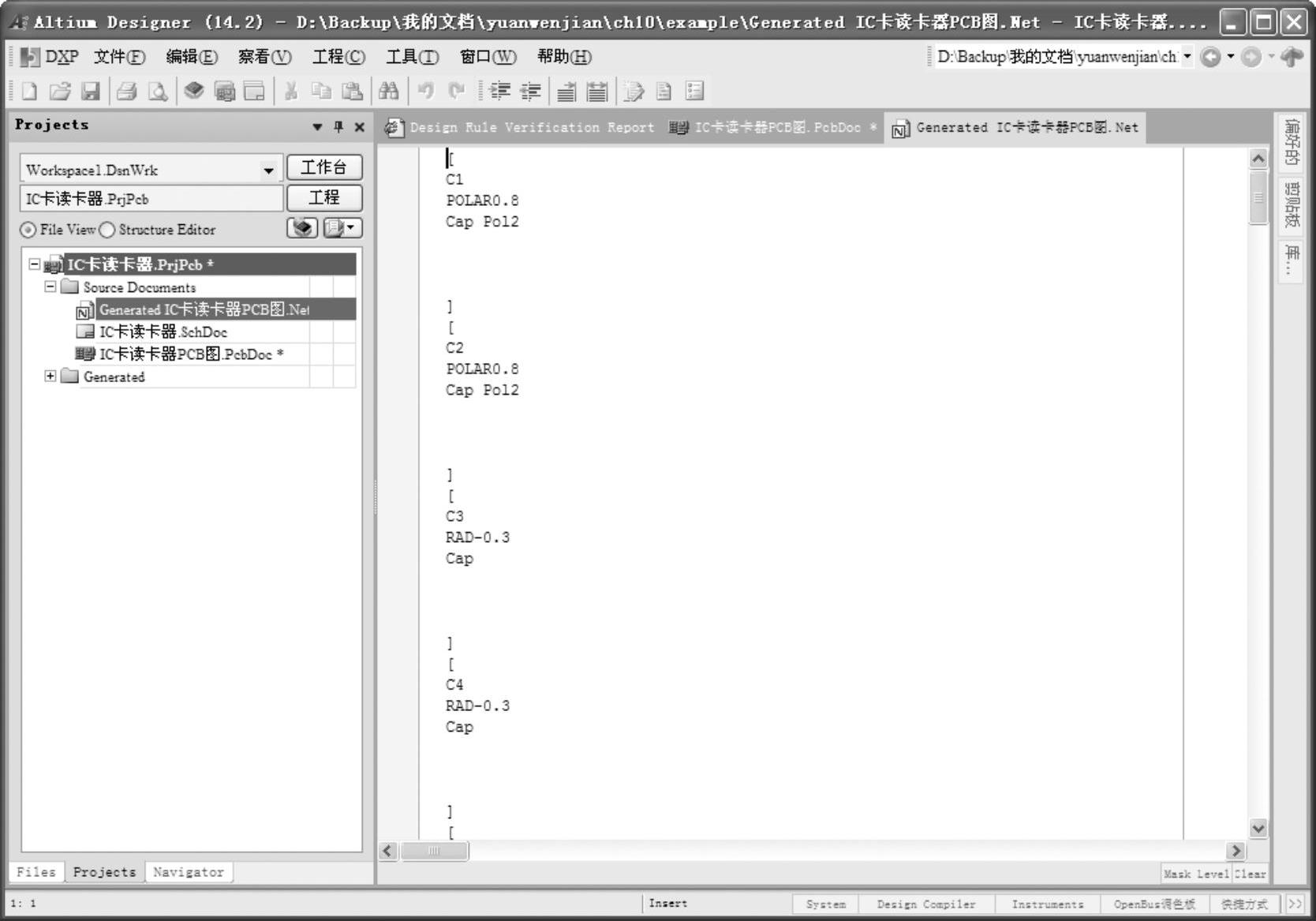
Task: Click the 工作台 button
Action: click(323, 167)
